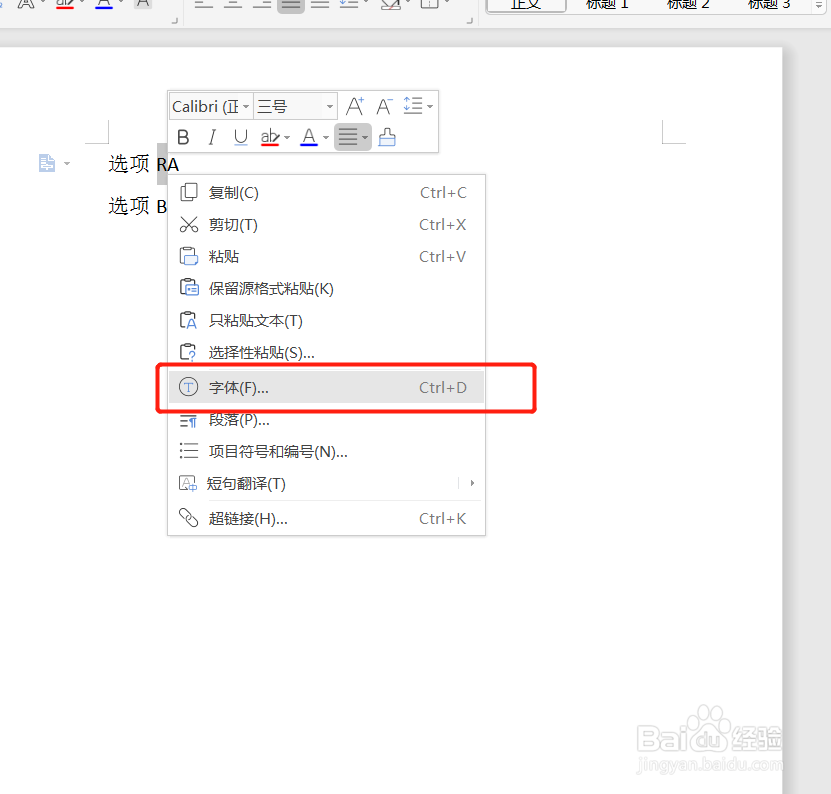
Task: Apply the 正文 style
Action: [526, 6]
